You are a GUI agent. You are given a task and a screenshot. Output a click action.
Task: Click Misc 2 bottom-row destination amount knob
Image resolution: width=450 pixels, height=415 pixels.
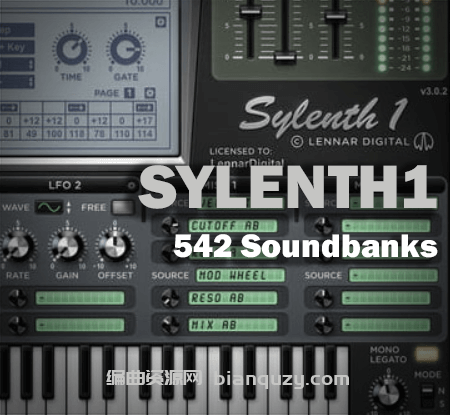(324, 324)
